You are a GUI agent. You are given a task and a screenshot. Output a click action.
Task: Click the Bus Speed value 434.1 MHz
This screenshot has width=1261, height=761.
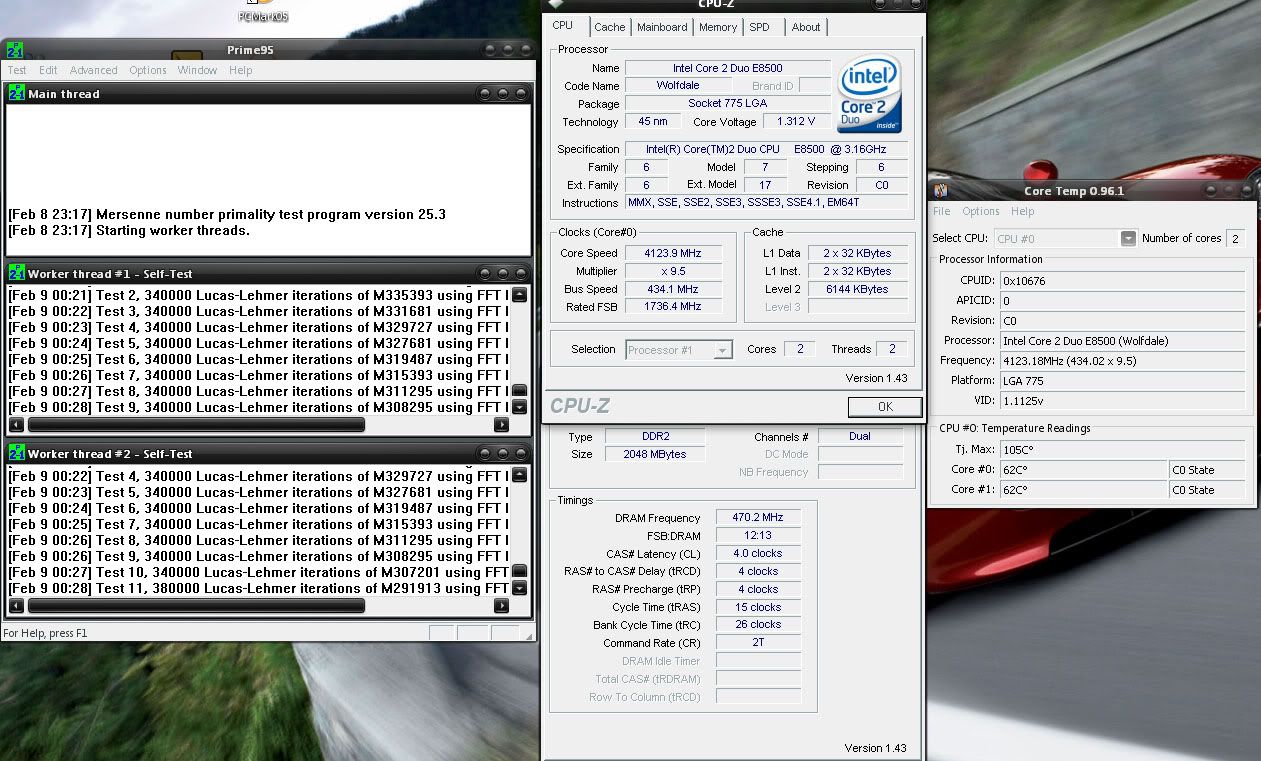672,289
